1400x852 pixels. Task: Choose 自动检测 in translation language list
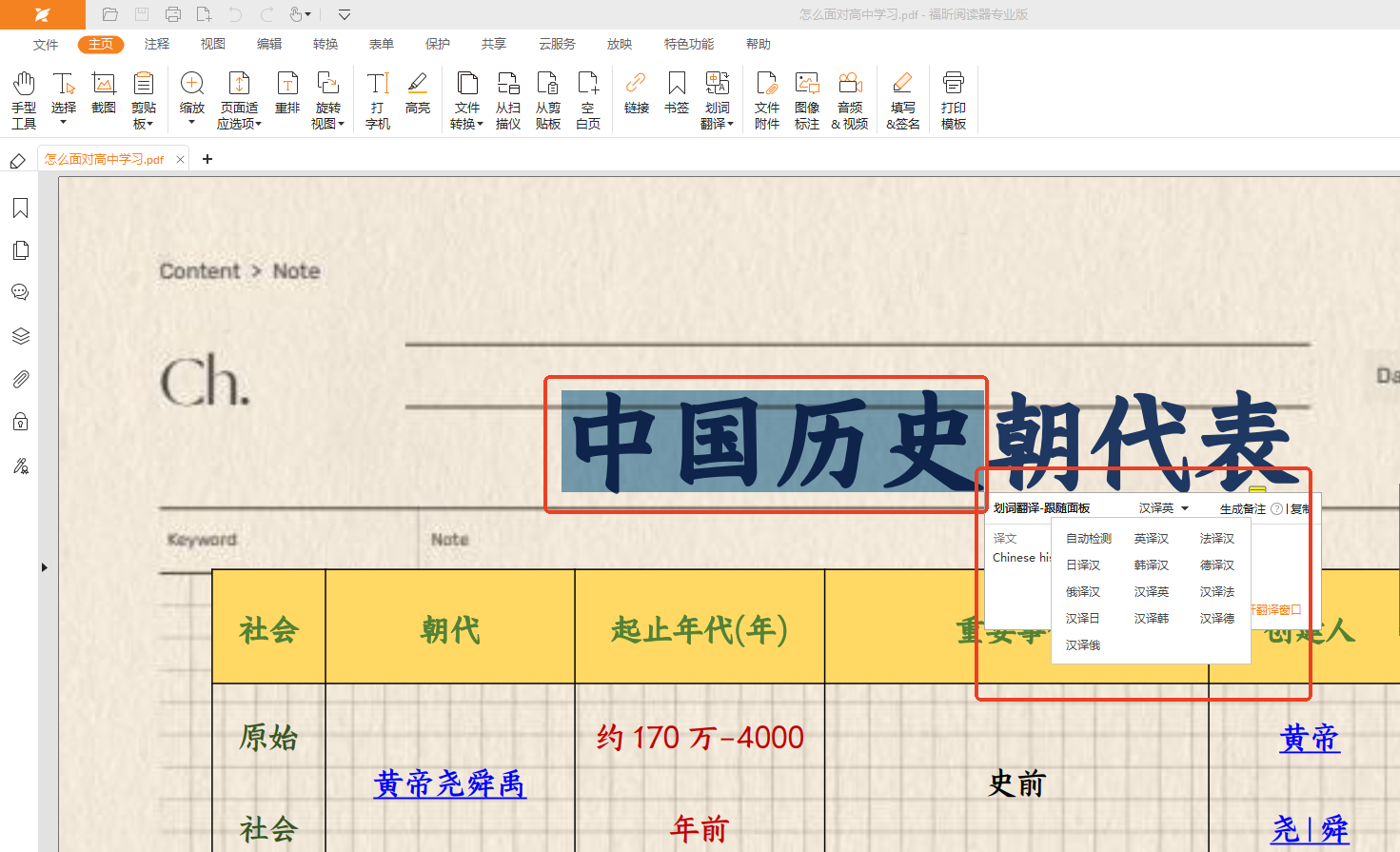point(1088,539)
